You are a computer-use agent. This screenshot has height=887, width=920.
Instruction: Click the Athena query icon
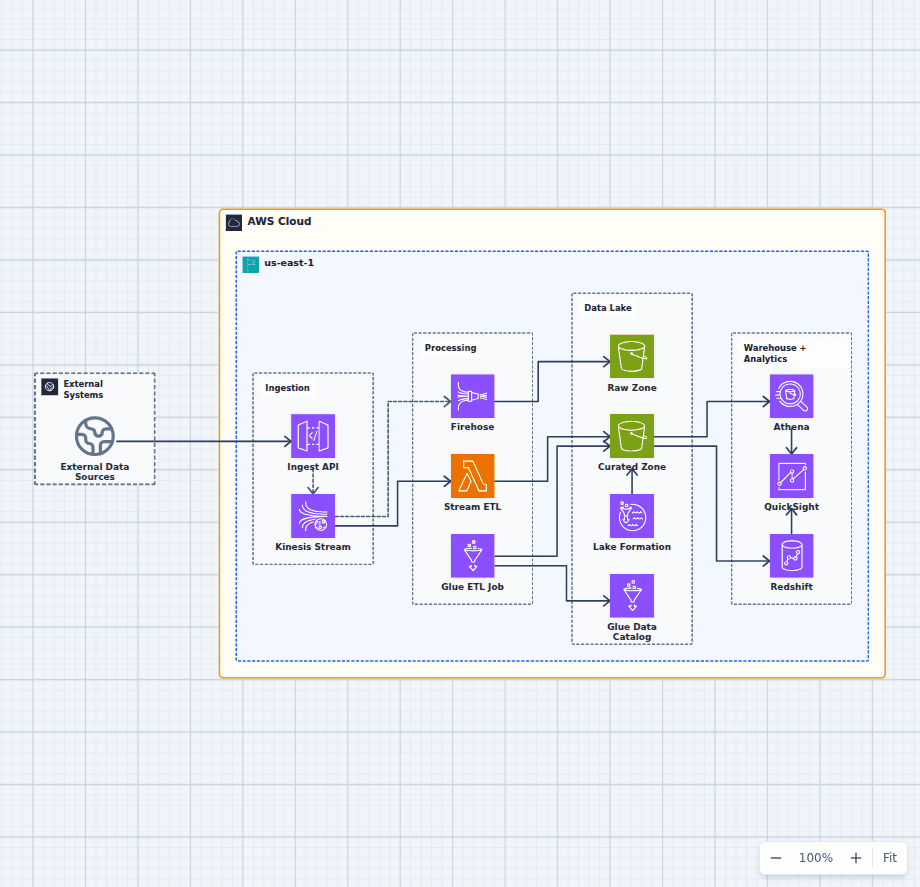792,396
